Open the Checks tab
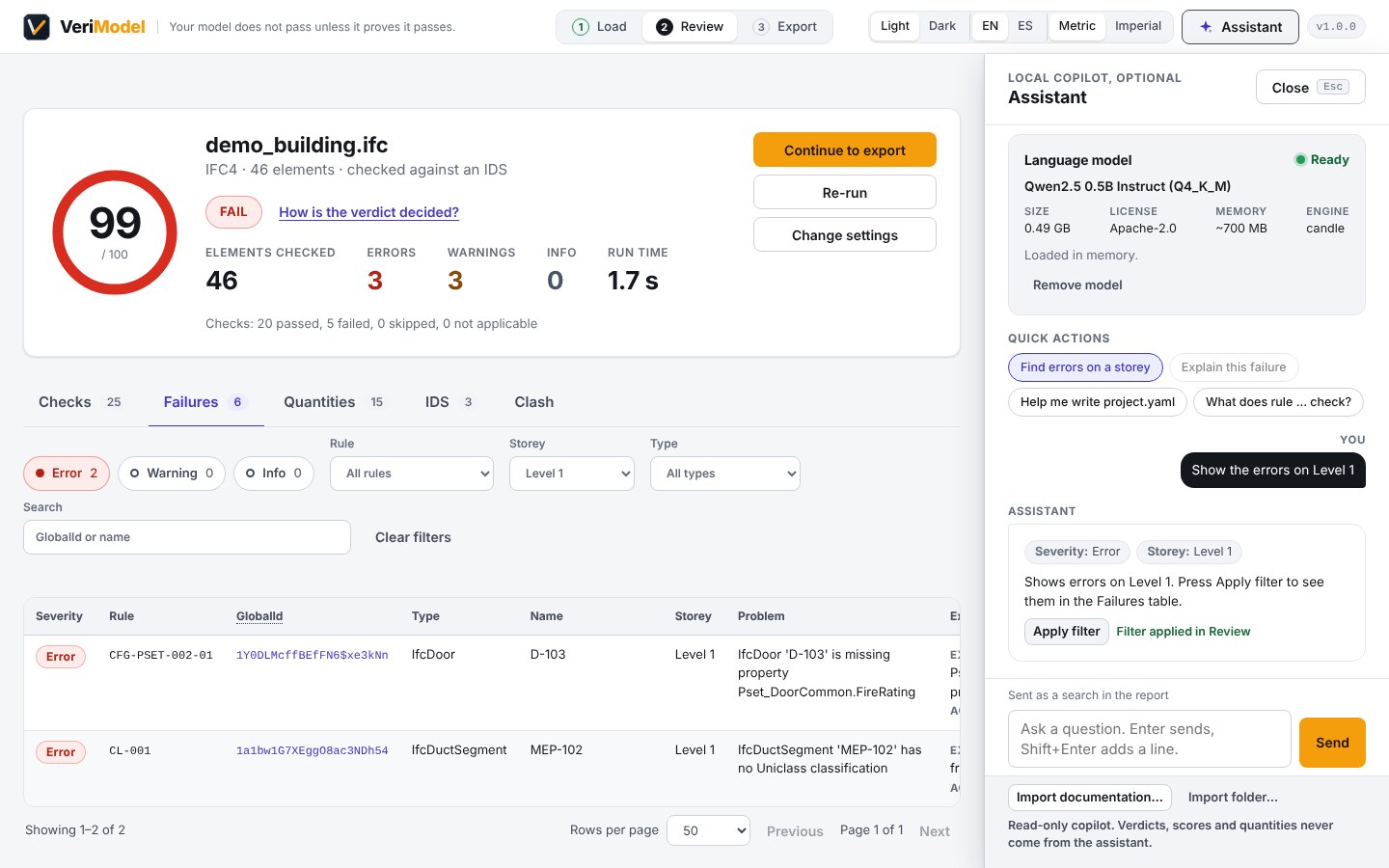 [80, 402]
